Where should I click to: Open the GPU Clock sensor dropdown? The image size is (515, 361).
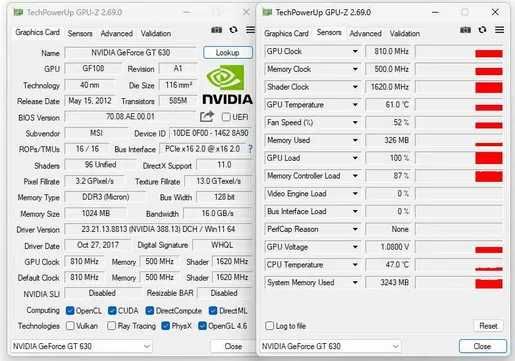pos(355,51)
